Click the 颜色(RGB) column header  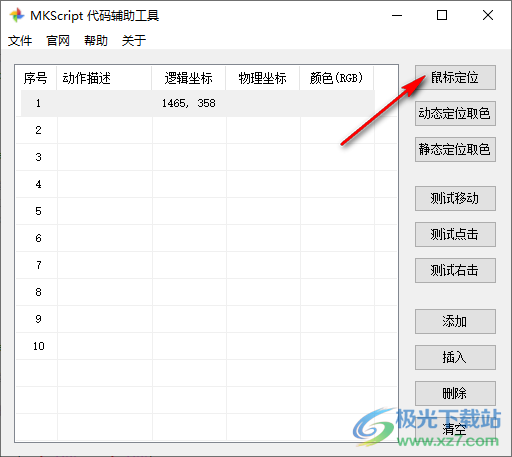(x=336, y=78)
